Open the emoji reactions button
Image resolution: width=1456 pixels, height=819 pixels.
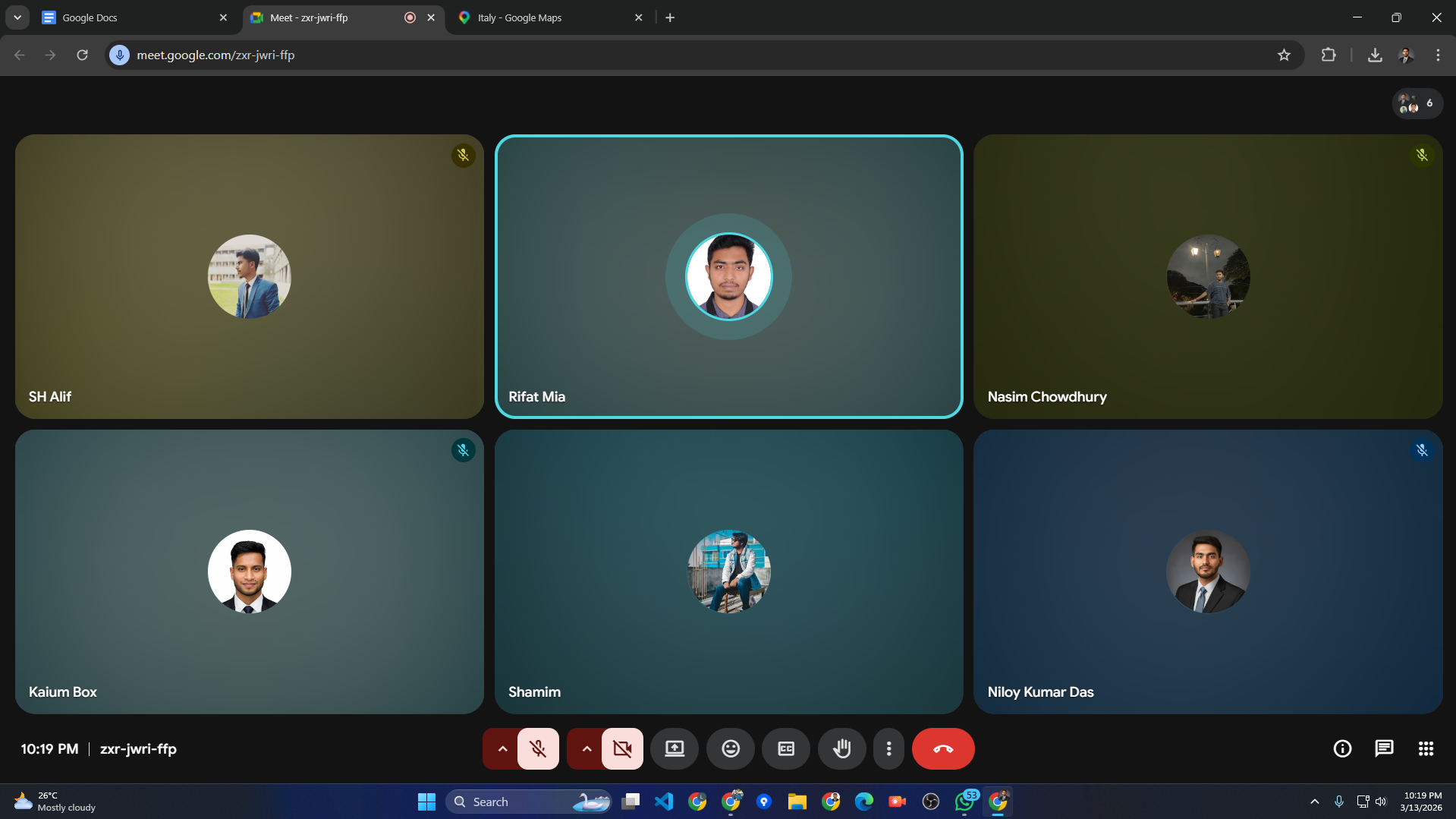730,748
